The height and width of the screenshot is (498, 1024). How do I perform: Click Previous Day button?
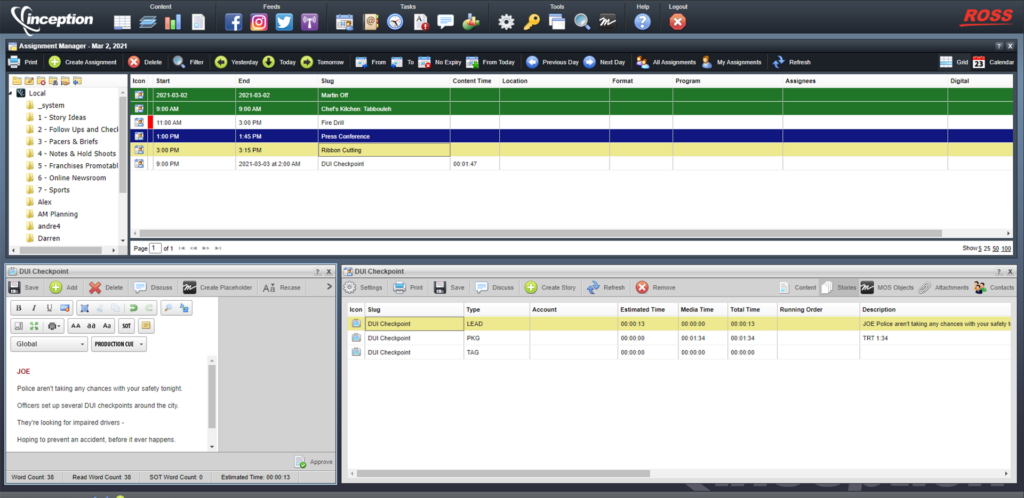click(552, 62)
